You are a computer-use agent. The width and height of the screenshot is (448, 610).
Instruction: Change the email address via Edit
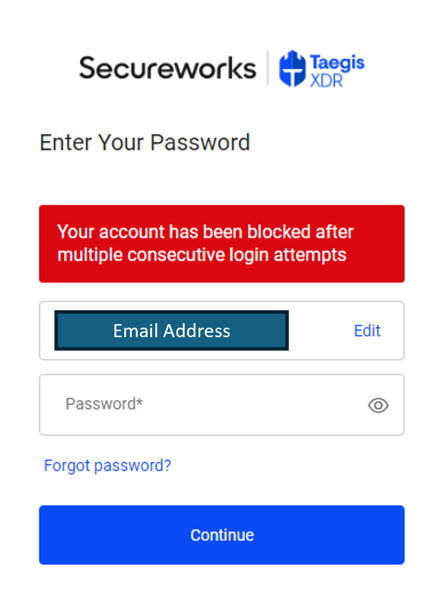coord(367,331)
